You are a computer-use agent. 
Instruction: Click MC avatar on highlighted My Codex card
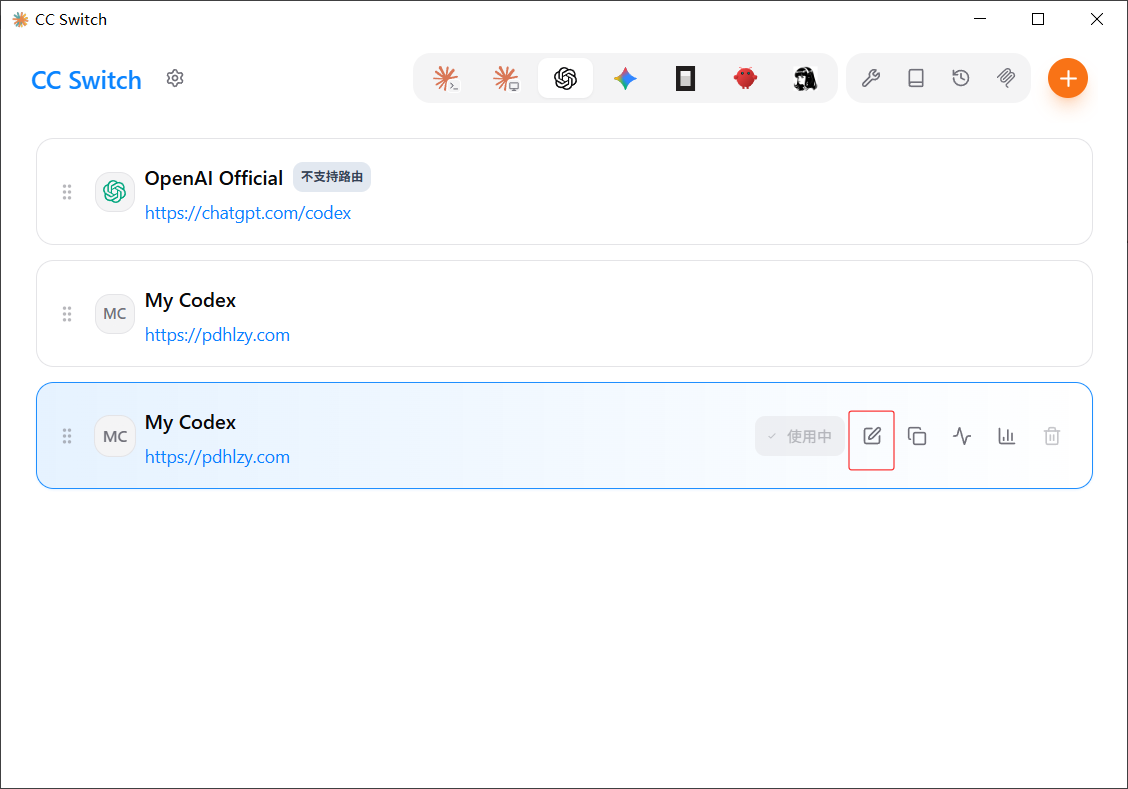click(114, 437)
